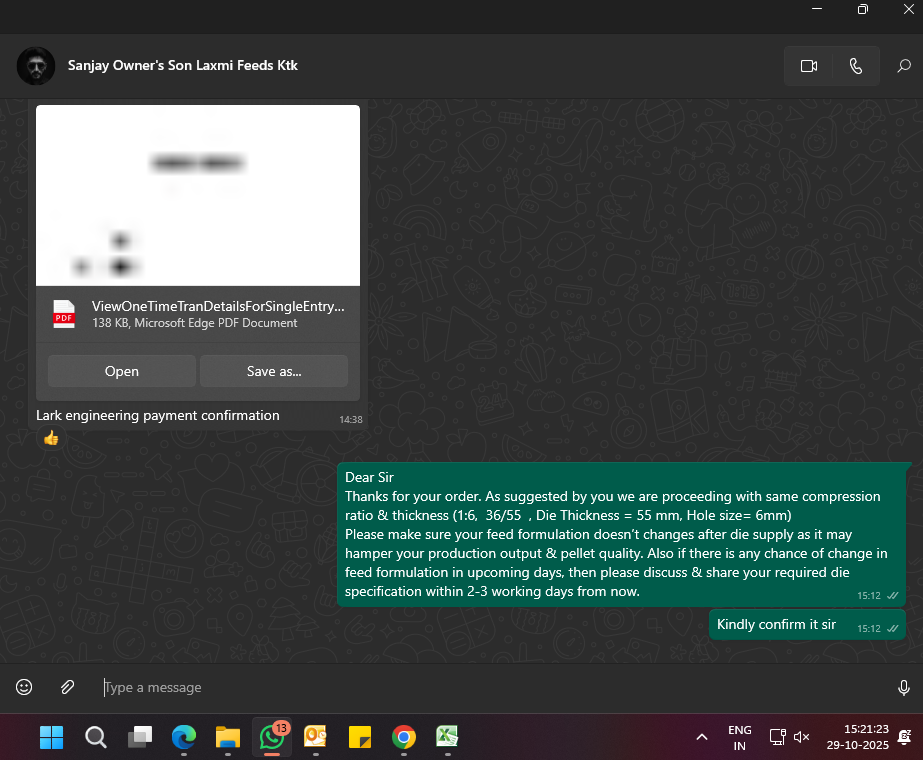The width and height of the screenshot is (923, 760).
Task: Expand the system tray hidden icons chevron
Action: pos(702,738)
